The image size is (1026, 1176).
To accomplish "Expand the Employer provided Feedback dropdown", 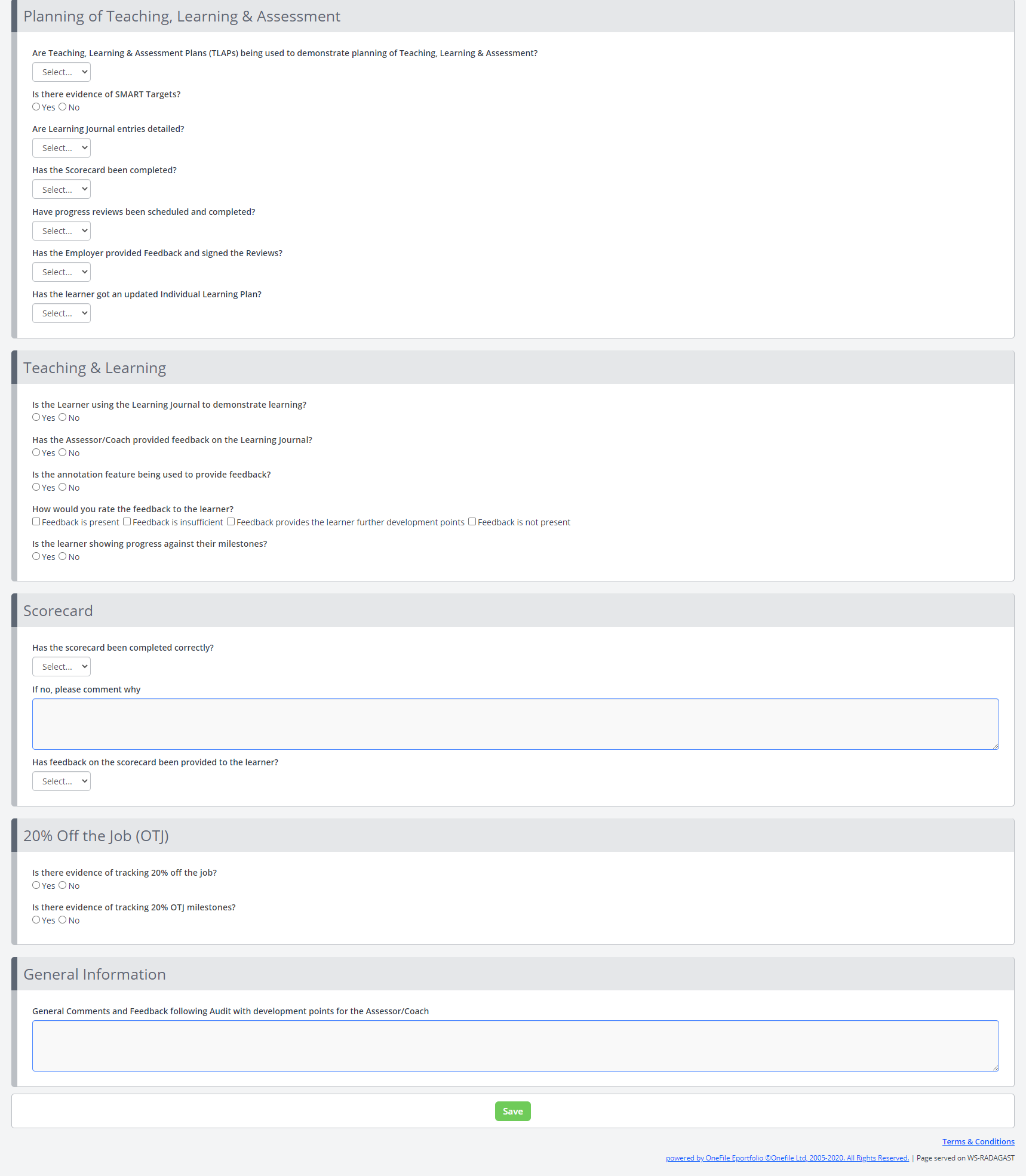I will (x=62, y=272).
